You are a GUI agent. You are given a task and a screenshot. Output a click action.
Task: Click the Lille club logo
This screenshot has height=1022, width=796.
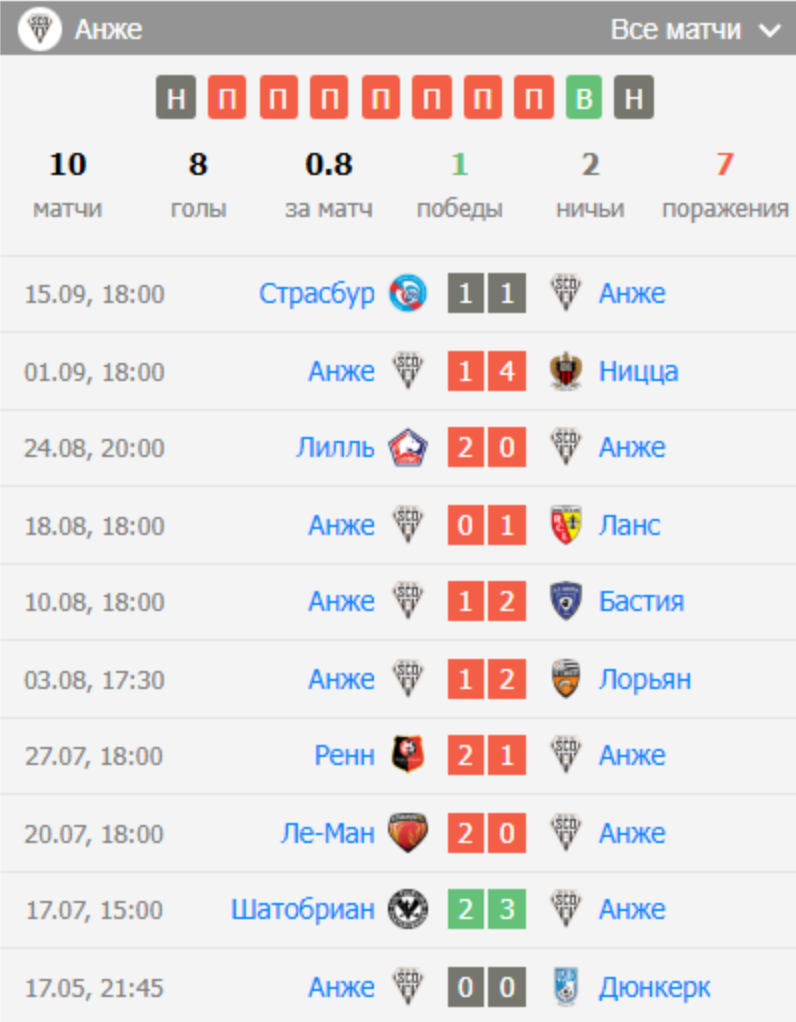[x=408, y=447]
